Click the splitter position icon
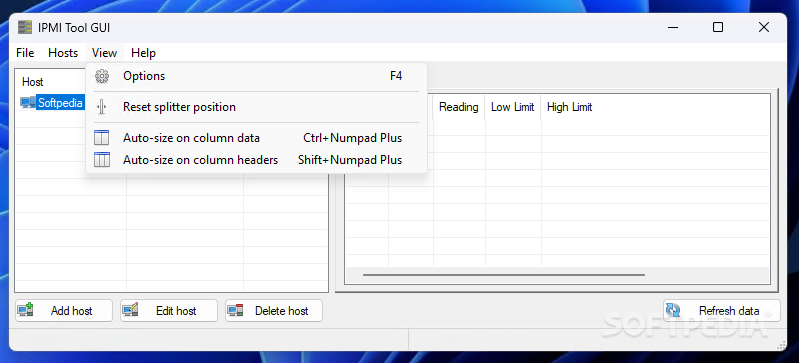 coord(102,107)
